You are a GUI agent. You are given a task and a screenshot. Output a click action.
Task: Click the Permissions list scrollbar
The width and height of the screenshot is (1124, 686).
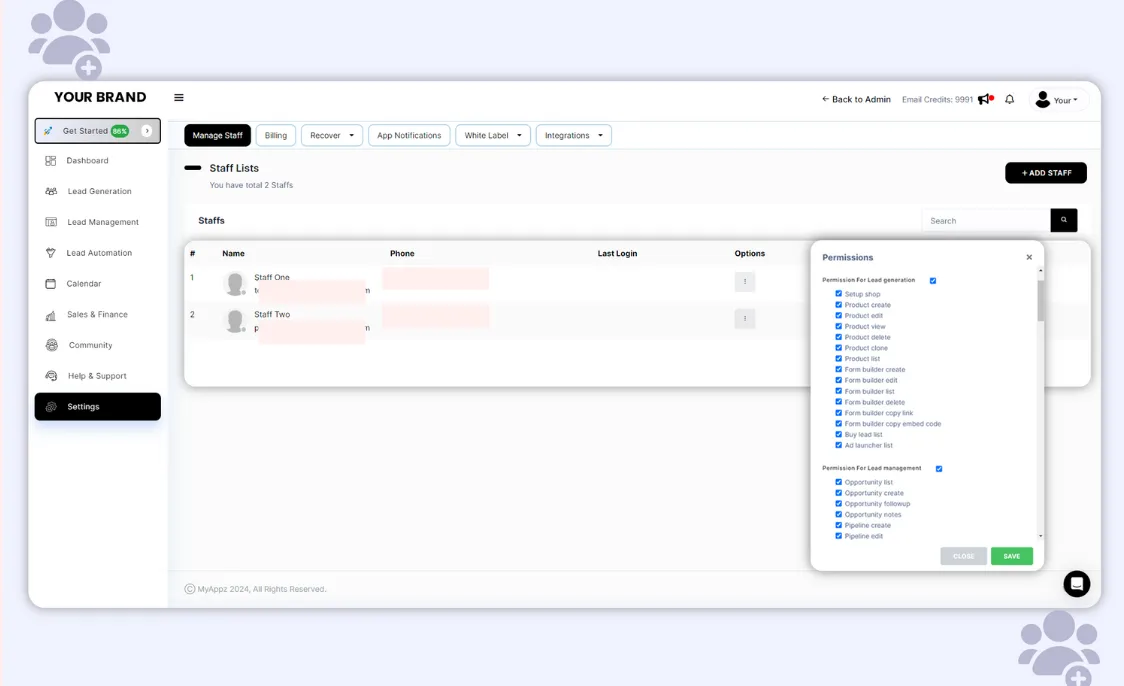(x=1040, y=300)
